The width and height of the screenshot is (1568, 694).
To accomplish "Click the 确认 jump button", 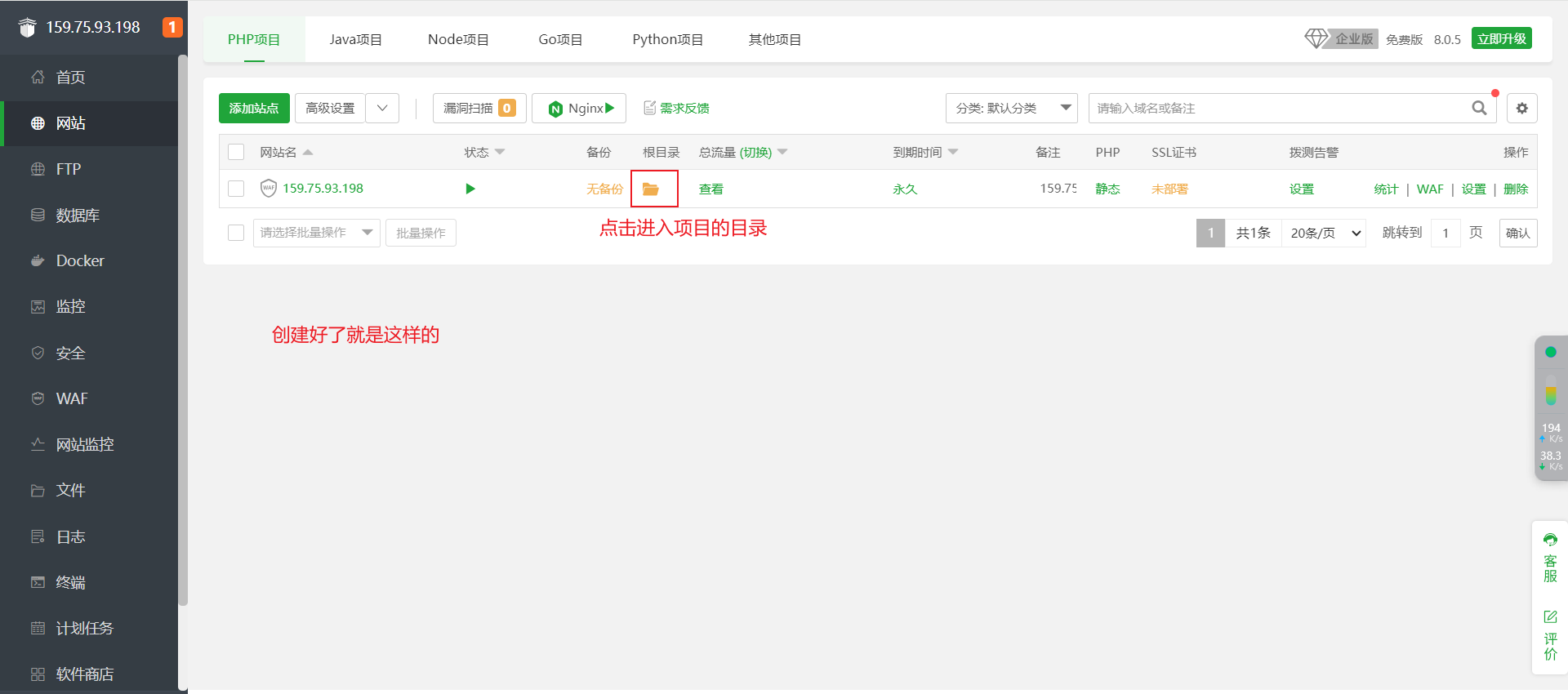I will click(1518, 233).
